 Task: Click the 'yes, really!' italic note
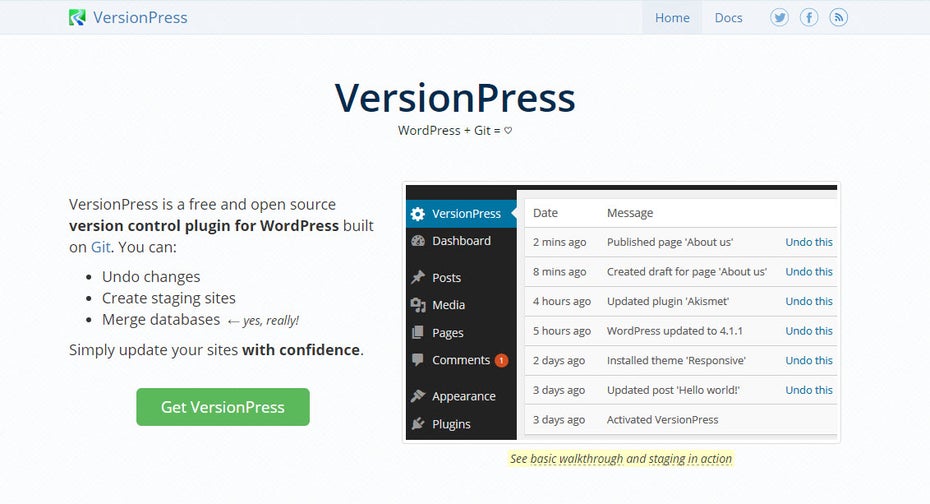tap(270, 321)
